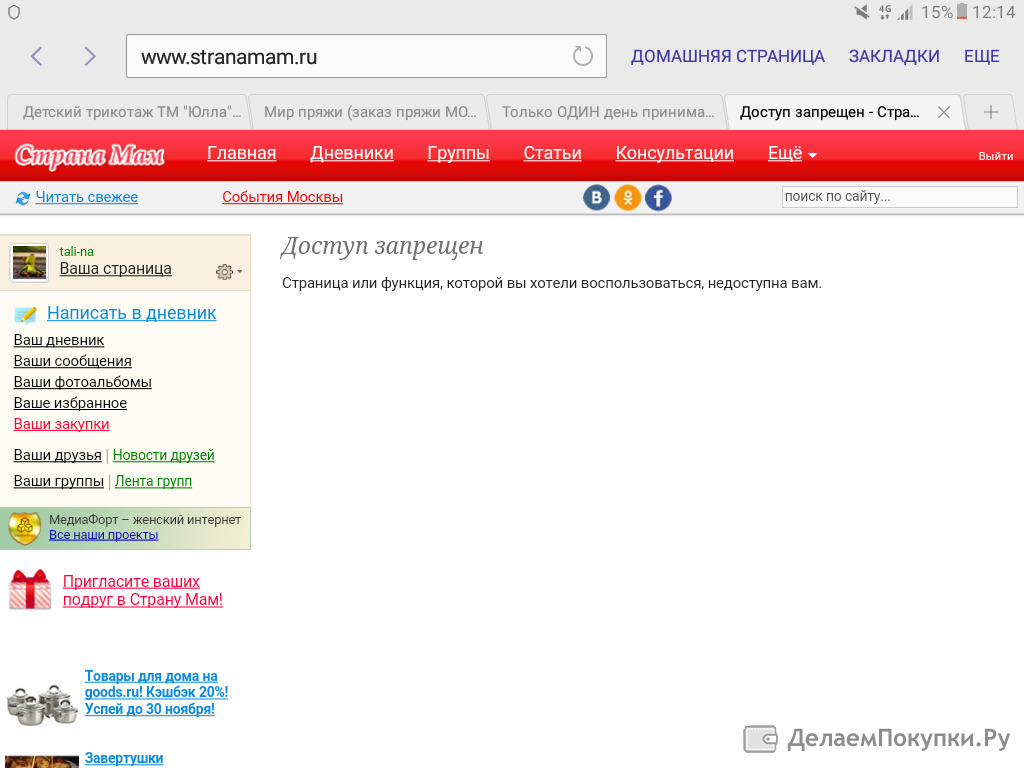Go to Главная in the site menu
Image resolution: width=1024 pixels, height=768 pixels.
point(242,153)
